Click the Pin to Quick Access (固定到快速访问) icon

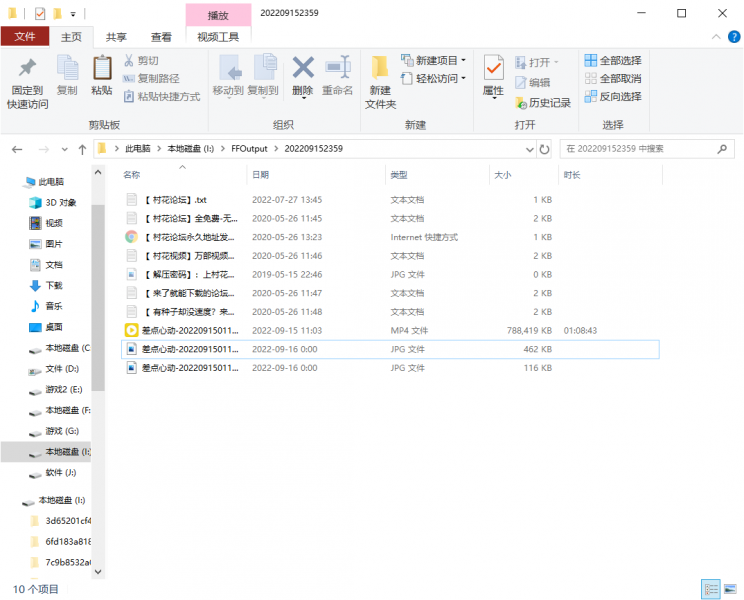(x=27, y=69)
